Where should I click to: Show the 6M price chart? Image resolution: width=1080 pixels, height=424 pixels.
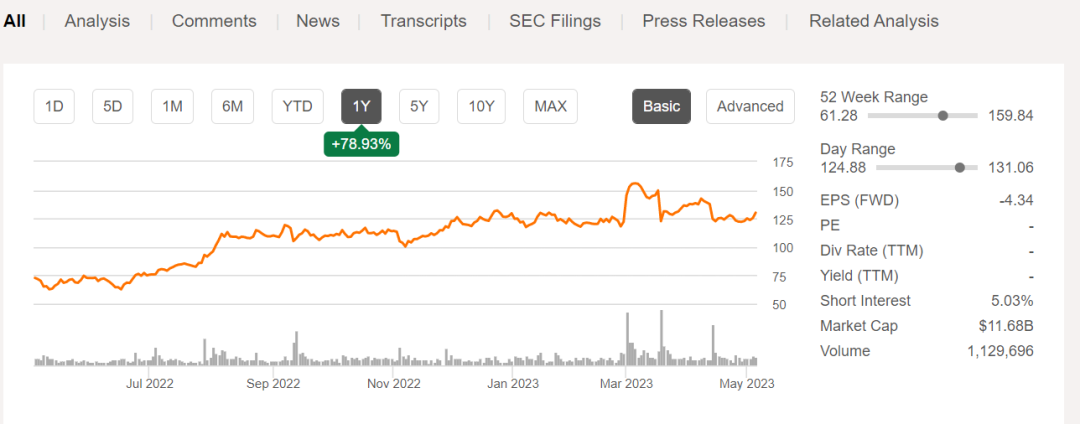tap(232, 106)
